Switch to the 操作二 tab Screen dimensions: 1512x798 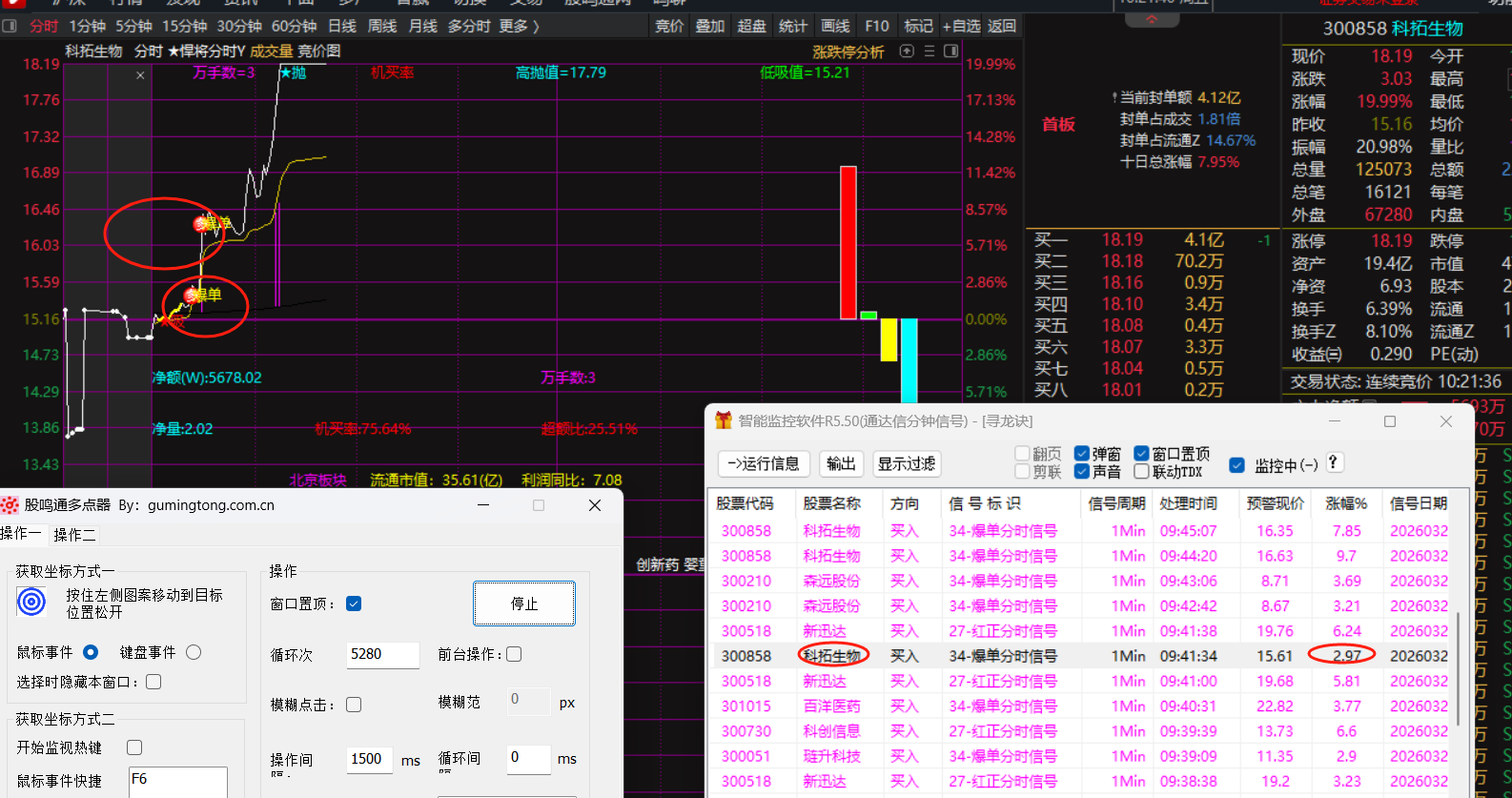click(x=74, y=535)
